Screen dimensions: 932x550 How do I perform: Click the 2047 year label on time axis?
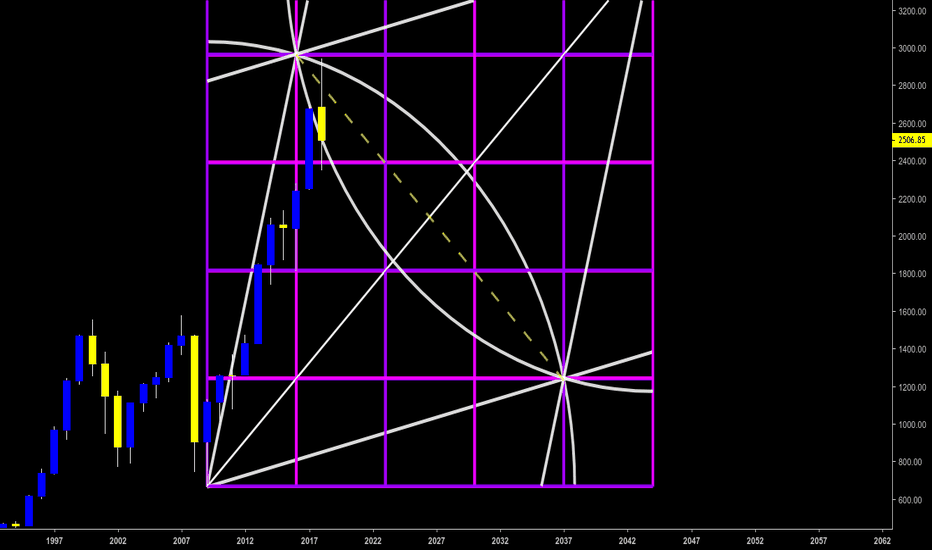click(x=691, y=540)
